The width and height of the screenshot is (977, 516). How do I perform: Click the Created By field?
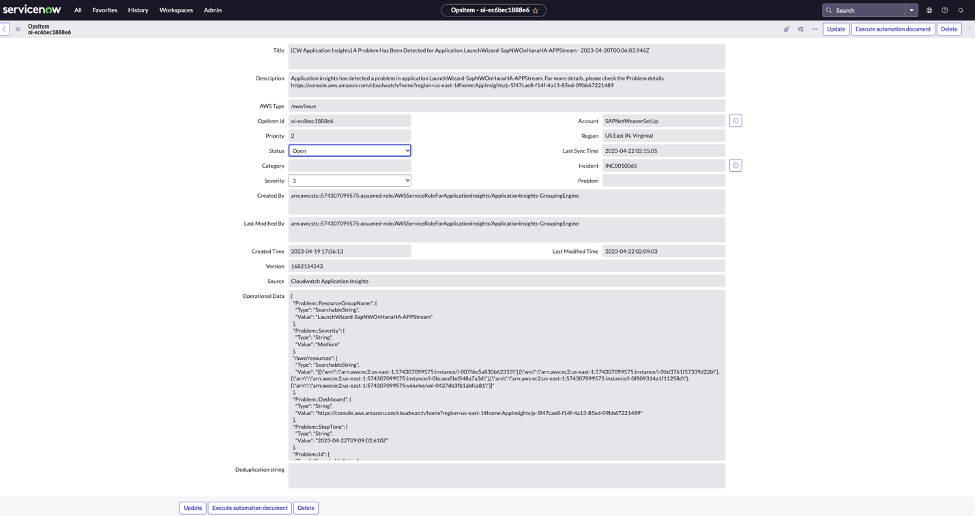tap(507, 202)
